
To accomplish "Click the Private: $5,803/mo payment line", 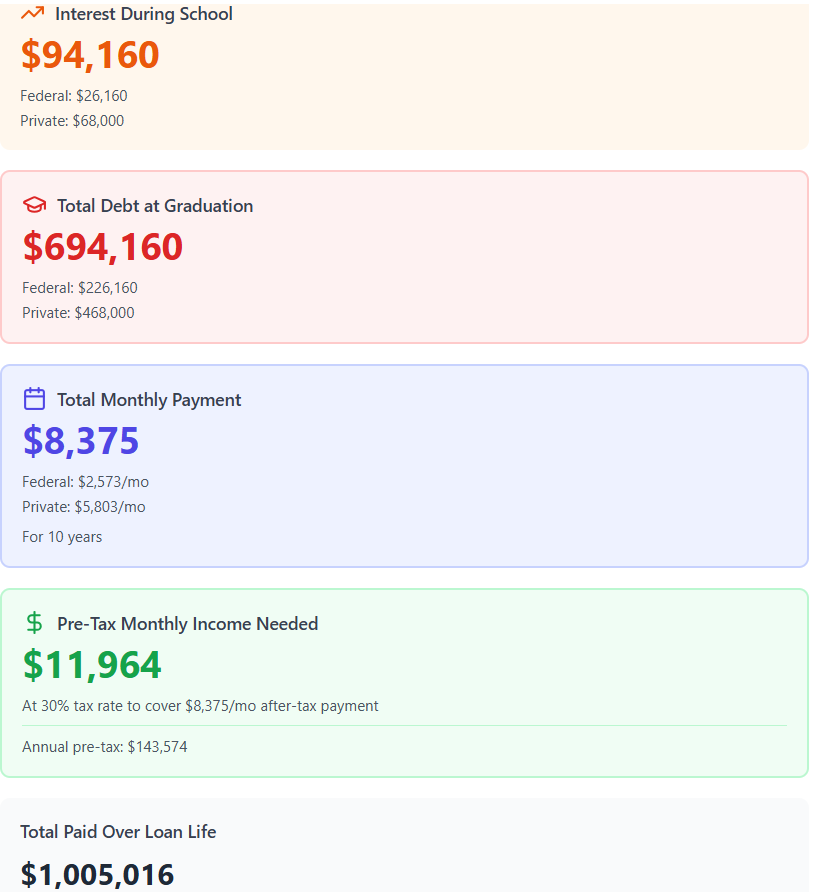I will pos(84,507).
